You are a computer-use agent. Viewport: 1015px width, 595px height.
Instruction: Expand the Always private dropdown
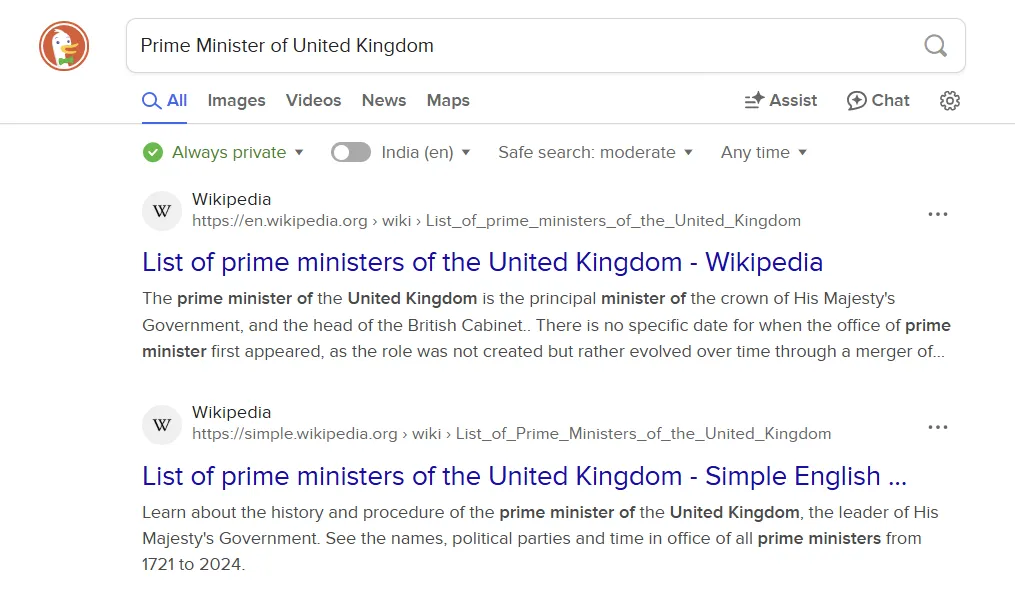click(228, 152)
